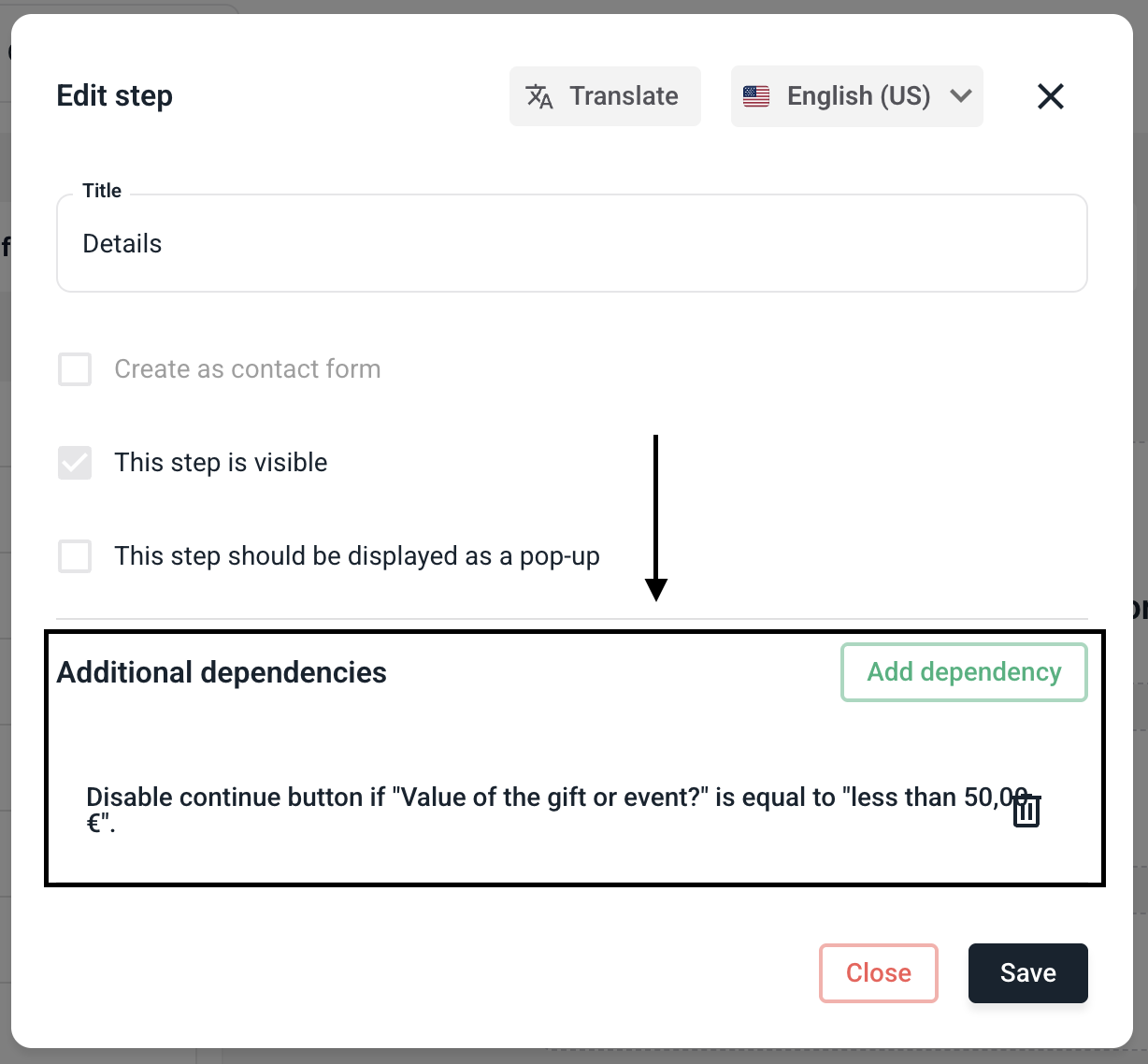Expand the language chevron arrow
The width and height of the screenshot is (1148, 1064).
961,96
